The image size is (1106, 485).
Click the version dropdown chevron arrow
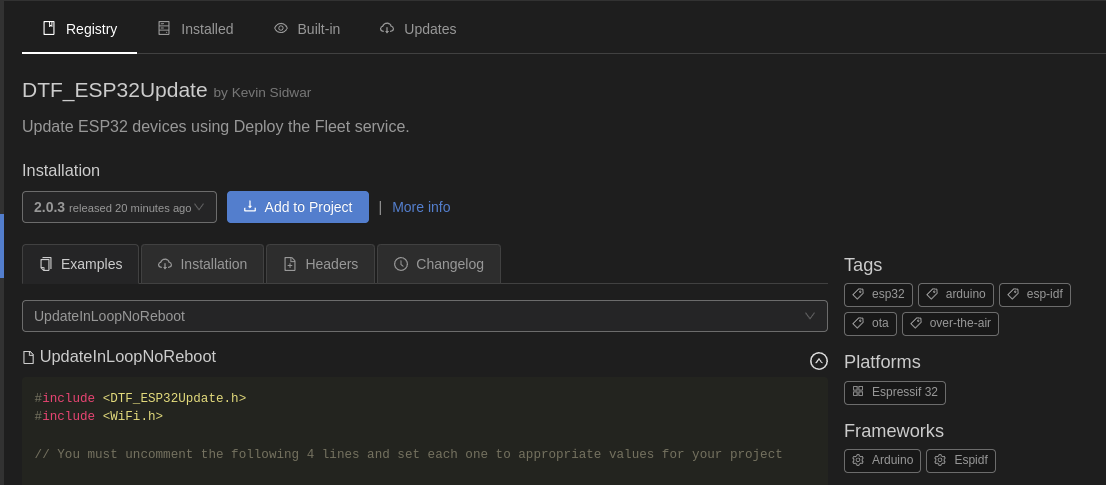200,207
